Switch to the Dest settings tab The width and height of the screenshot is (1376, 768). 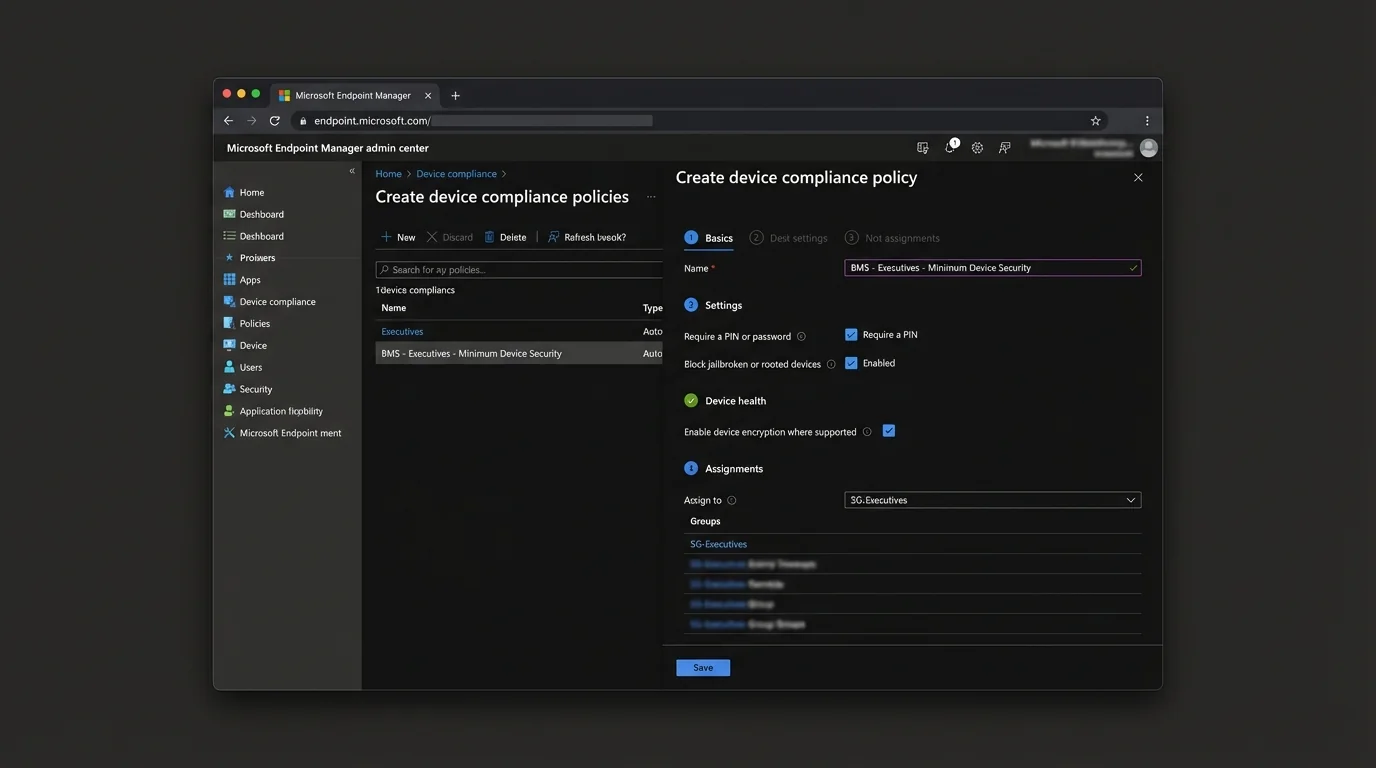click(x=798, y=237)
